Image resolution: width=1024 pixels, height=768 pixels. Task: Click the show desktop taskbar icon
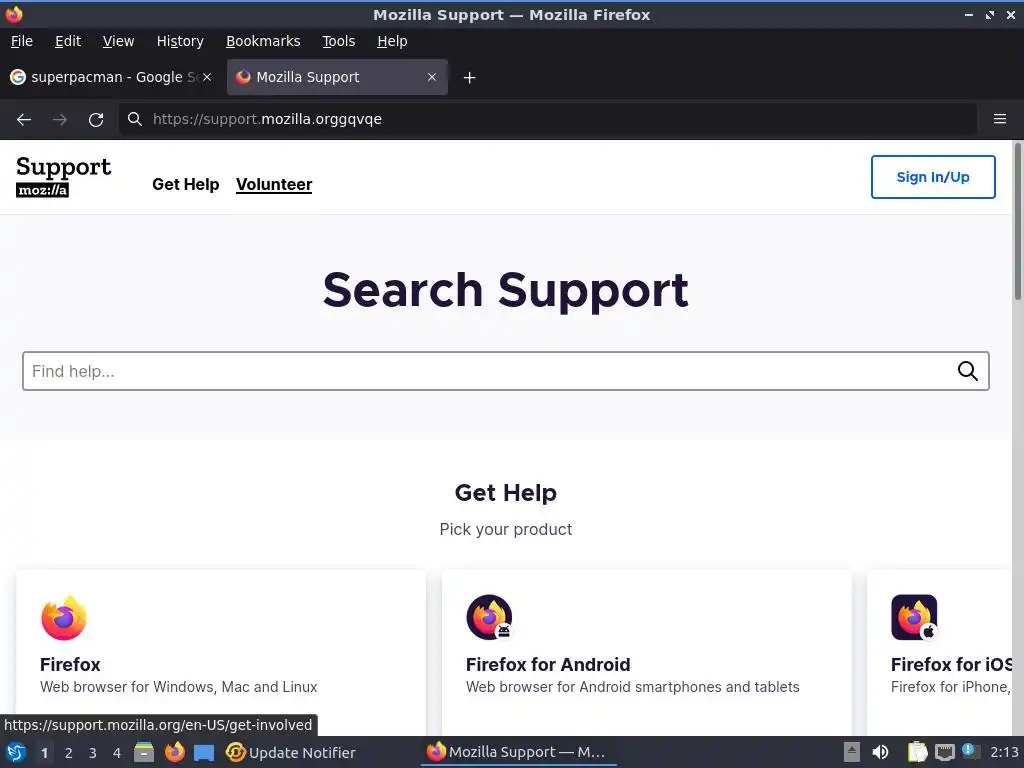[204, 752]
